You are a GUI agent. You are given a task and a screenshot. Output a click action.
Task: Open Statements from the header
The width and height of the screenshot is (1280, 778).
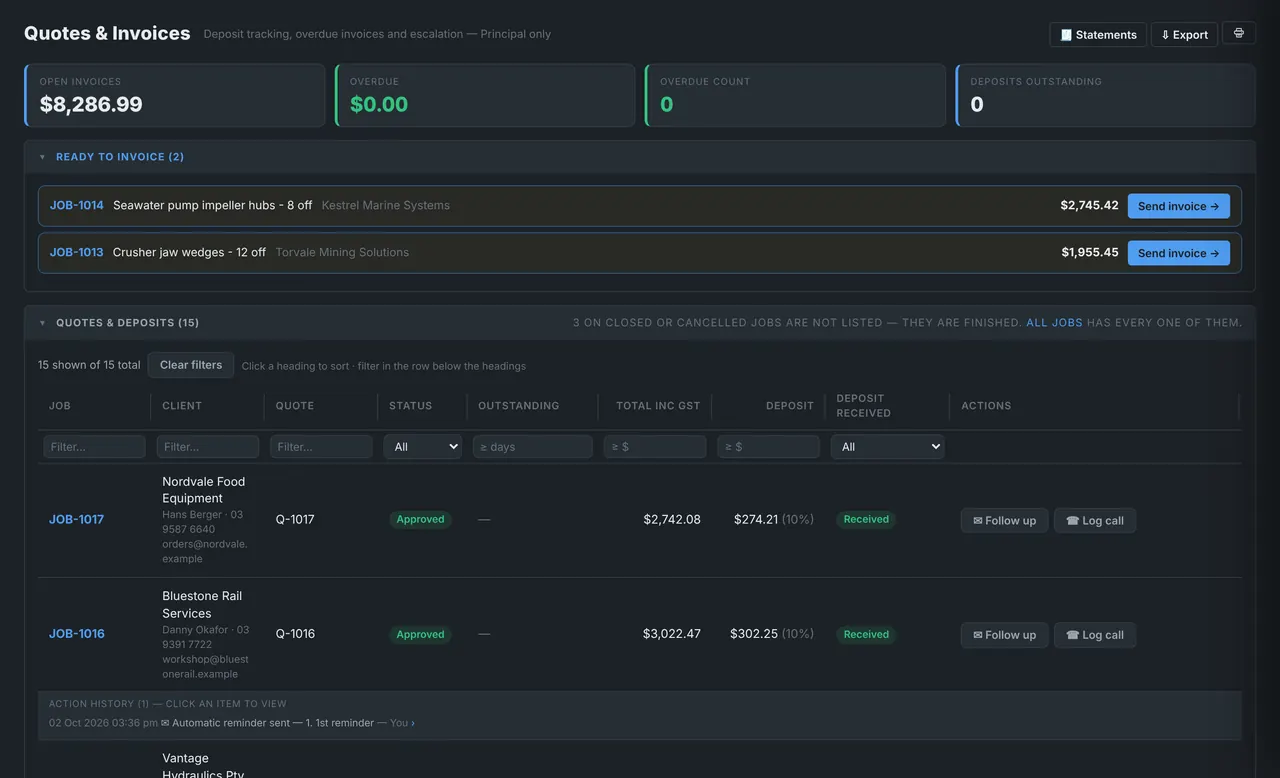click(x=1098, y=34)
